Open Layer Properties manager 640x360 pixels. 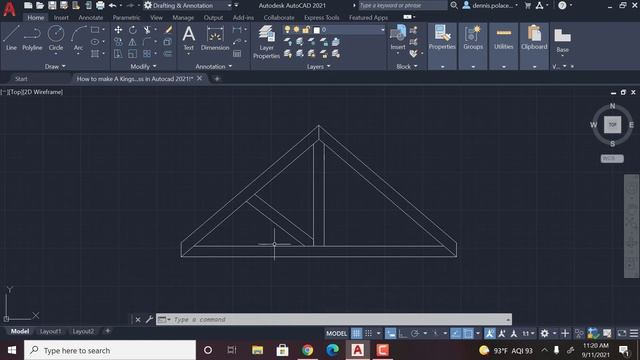[x=266, y=42]
